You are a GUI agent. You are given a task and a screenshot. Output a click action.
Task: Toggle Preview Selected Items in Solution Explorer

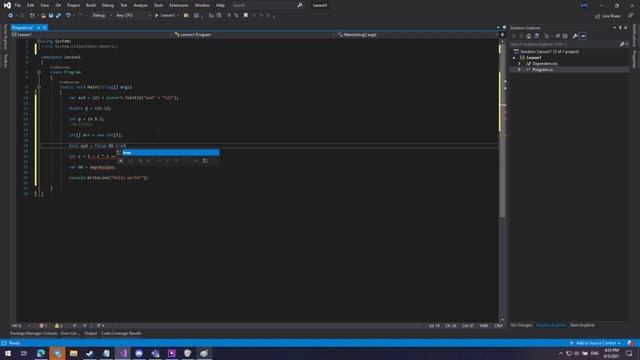(x=582, y=36)
